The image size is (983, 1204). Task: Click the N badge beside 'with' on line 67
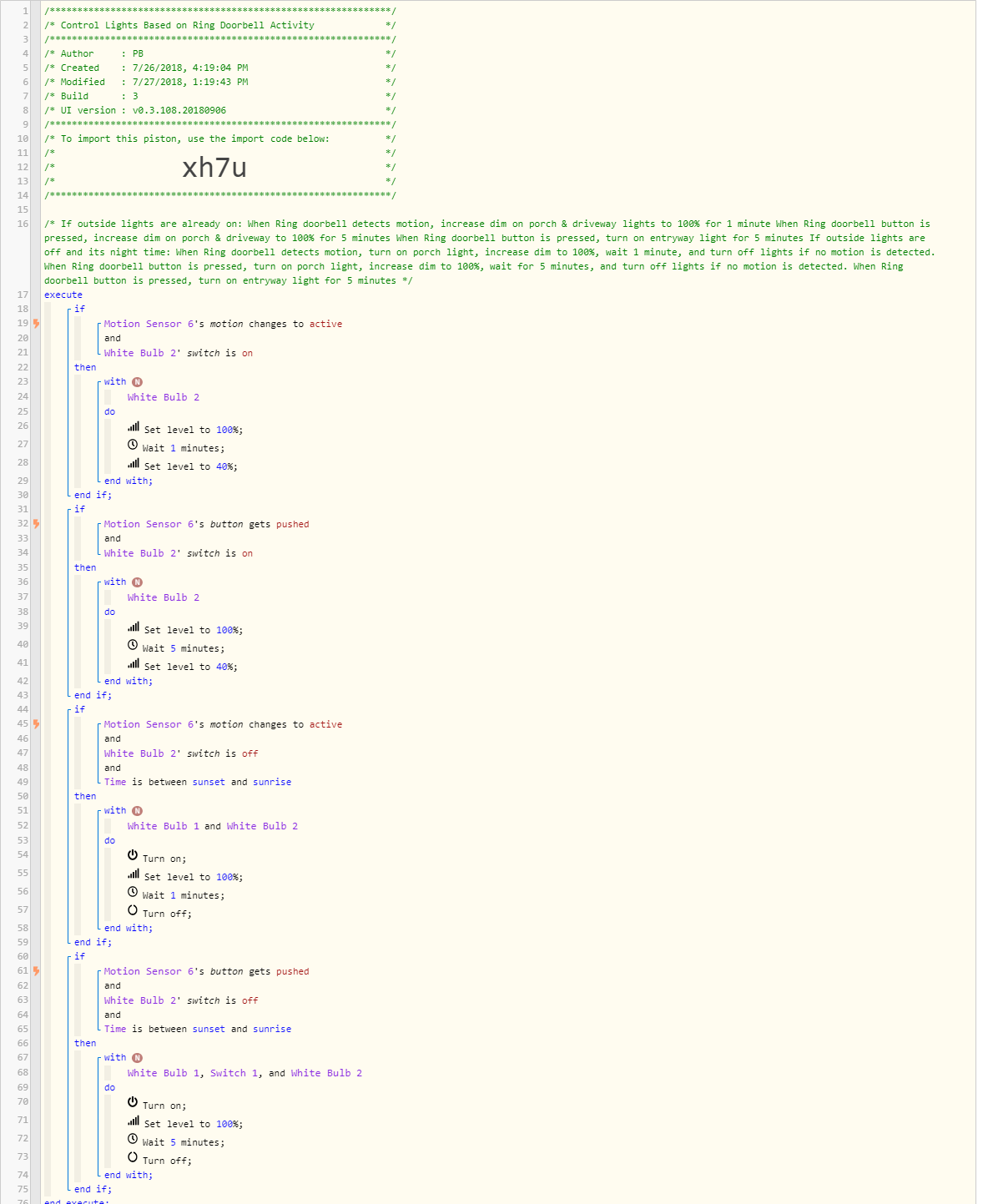point(138,1058)
